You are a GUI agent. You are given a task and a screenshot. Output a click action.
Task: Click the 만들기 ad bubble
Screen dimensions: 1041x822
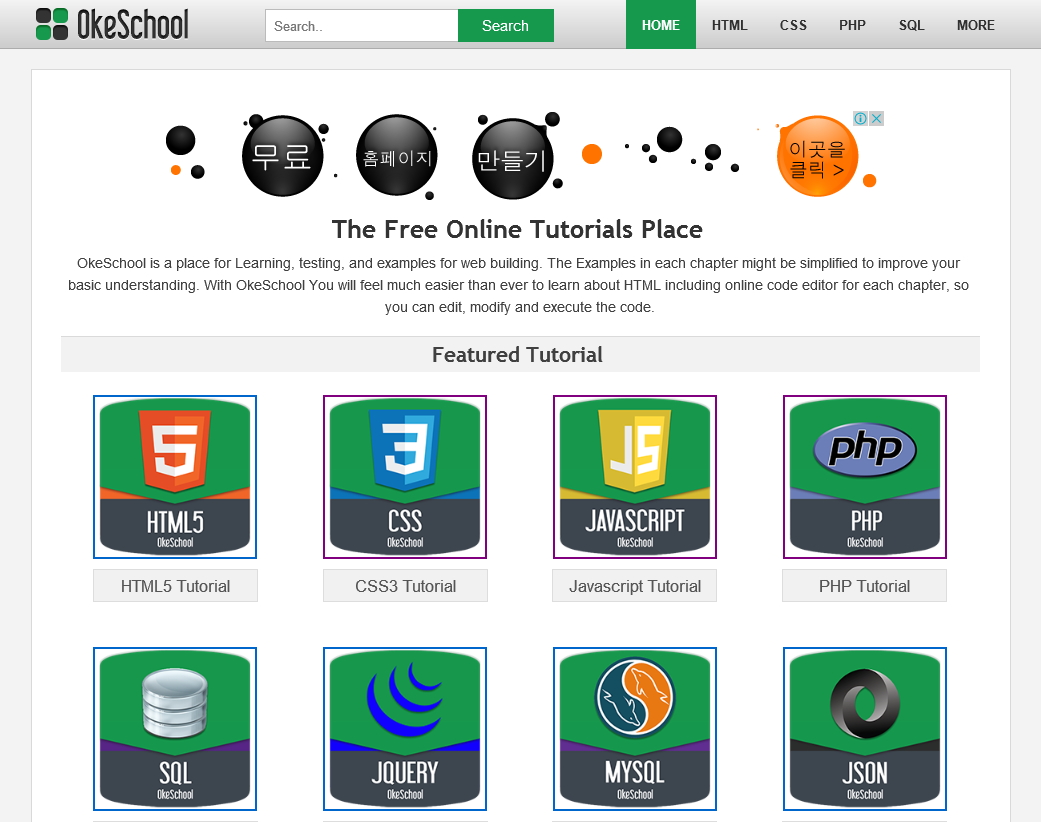coord(512,159)
